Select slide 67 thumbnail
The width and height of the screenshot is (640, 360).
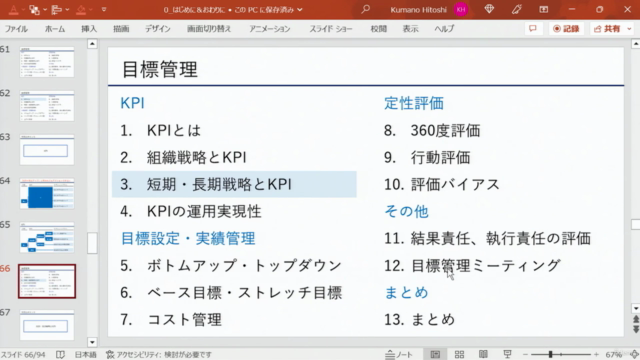coord(47,325)
